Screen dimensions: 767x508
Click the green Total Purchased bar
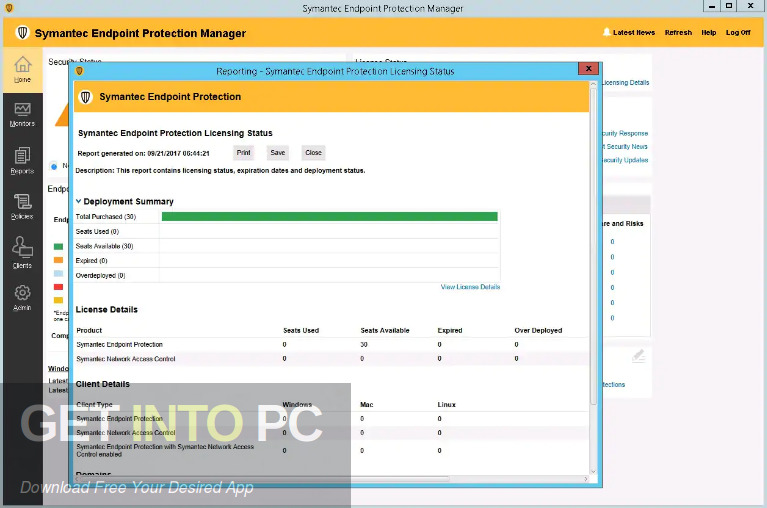(329, 217)
